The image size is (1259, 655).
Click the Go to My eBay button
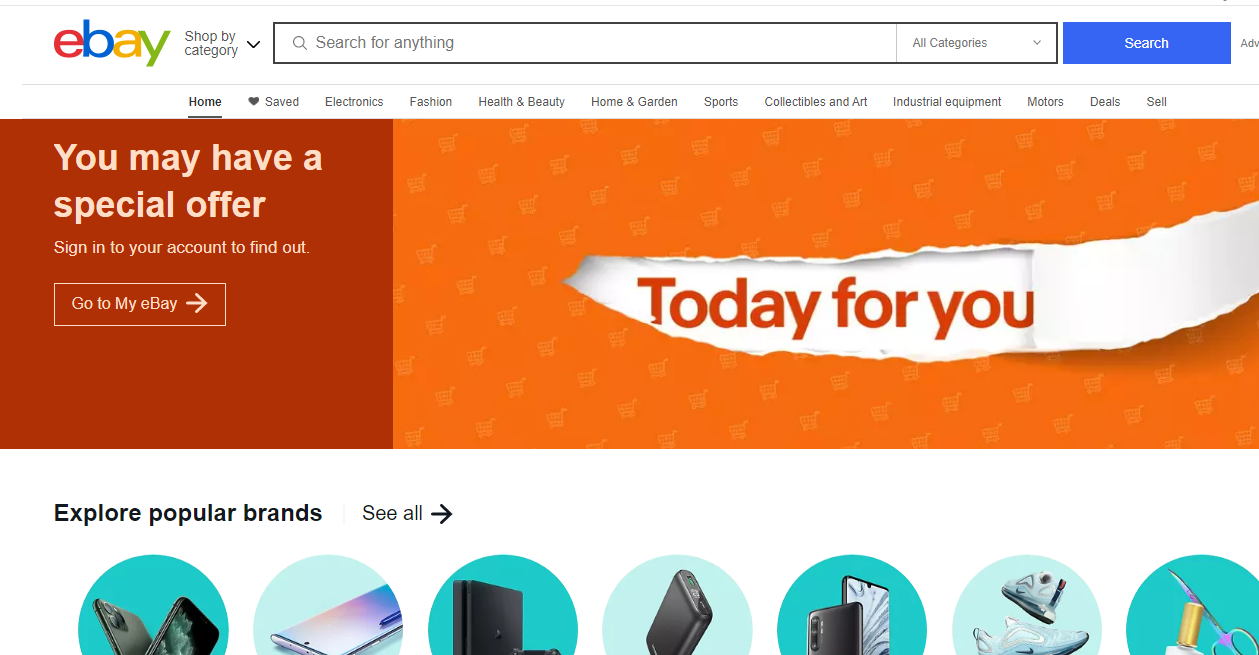140,304
